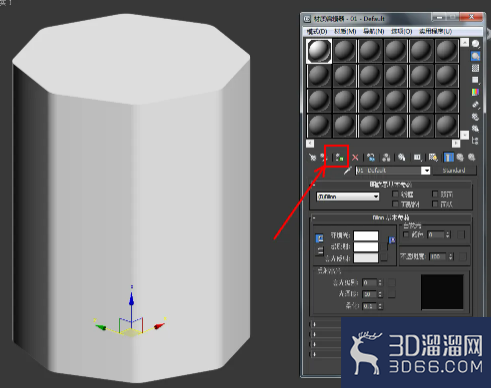This screenshot has width=491, height=388.
Task: Toggle the Backlight icon in side toolbar
Action: (x=475, y=56)
